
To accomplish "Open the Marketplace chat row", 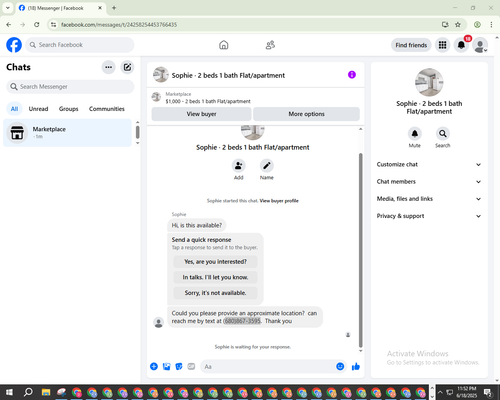I will 68,133.
